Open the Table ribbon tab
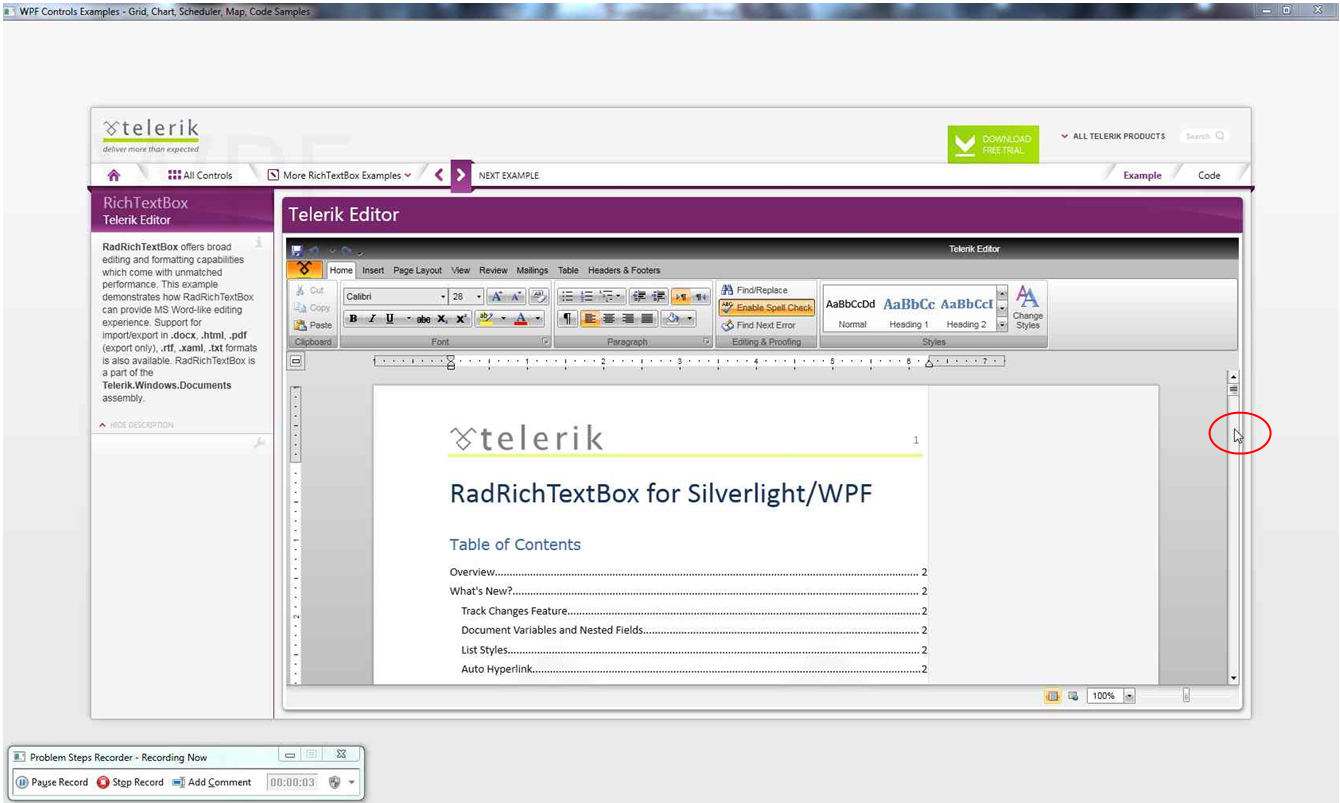The height and width of the screenshot is (803, 1340). [568, 270]
